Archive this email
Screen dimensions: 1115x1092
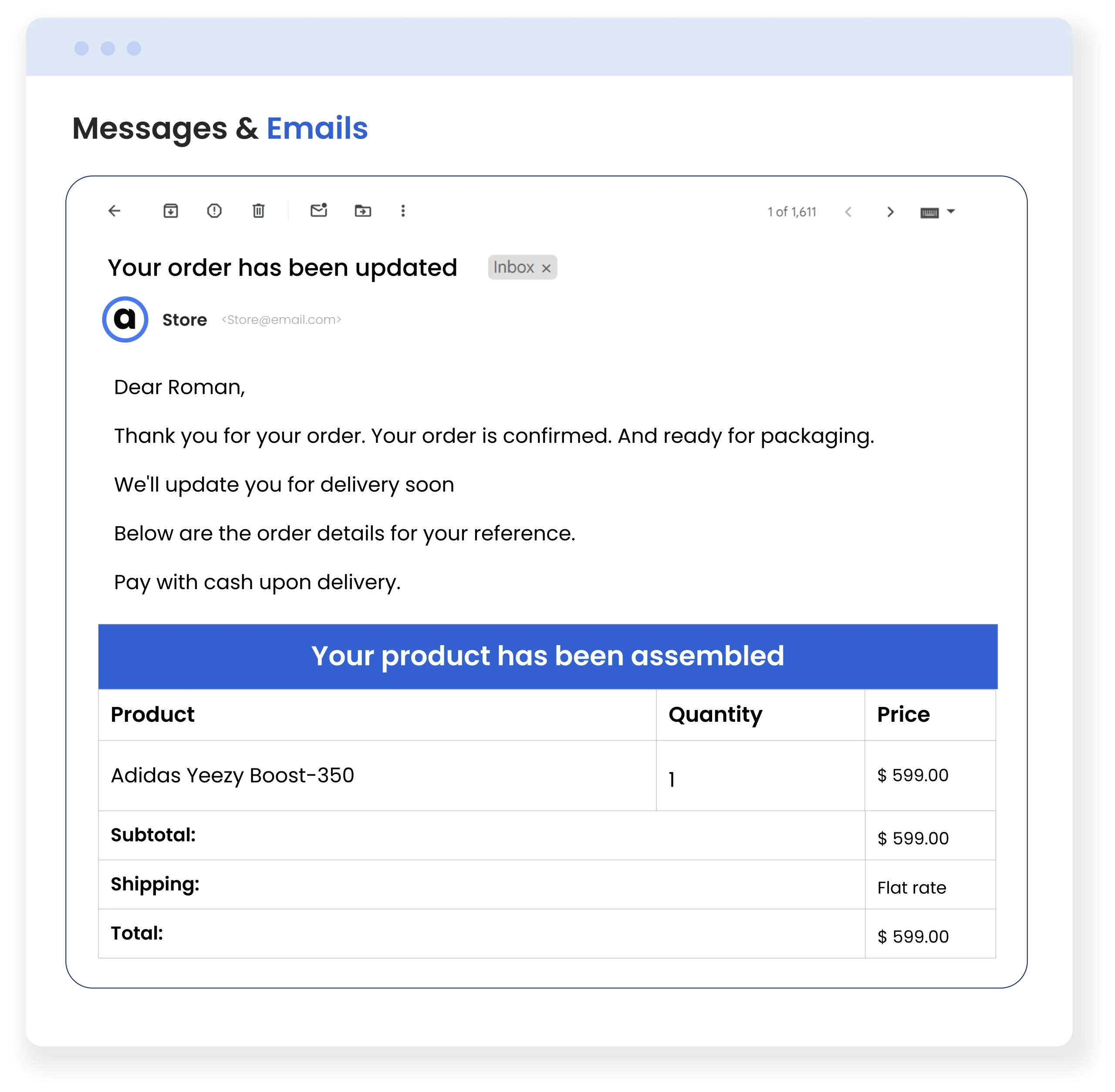(x=171, y=211)
